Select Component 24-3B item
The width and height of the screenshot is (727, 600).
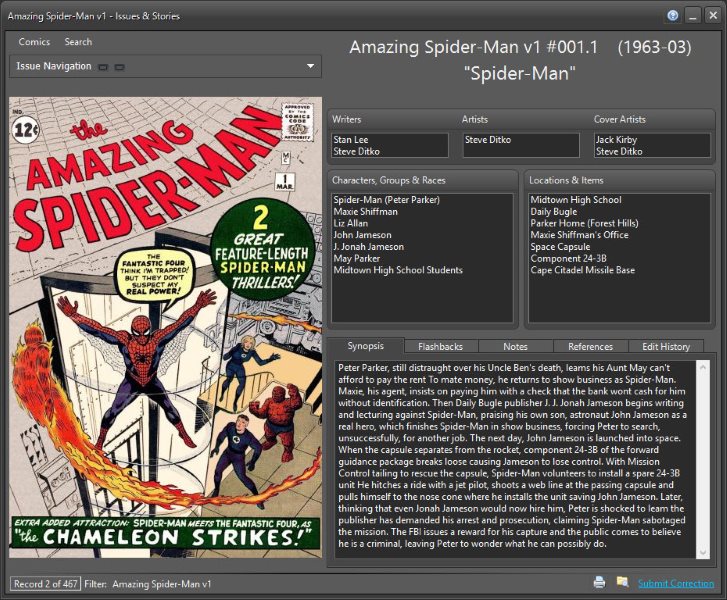click(x=568, y=258)
